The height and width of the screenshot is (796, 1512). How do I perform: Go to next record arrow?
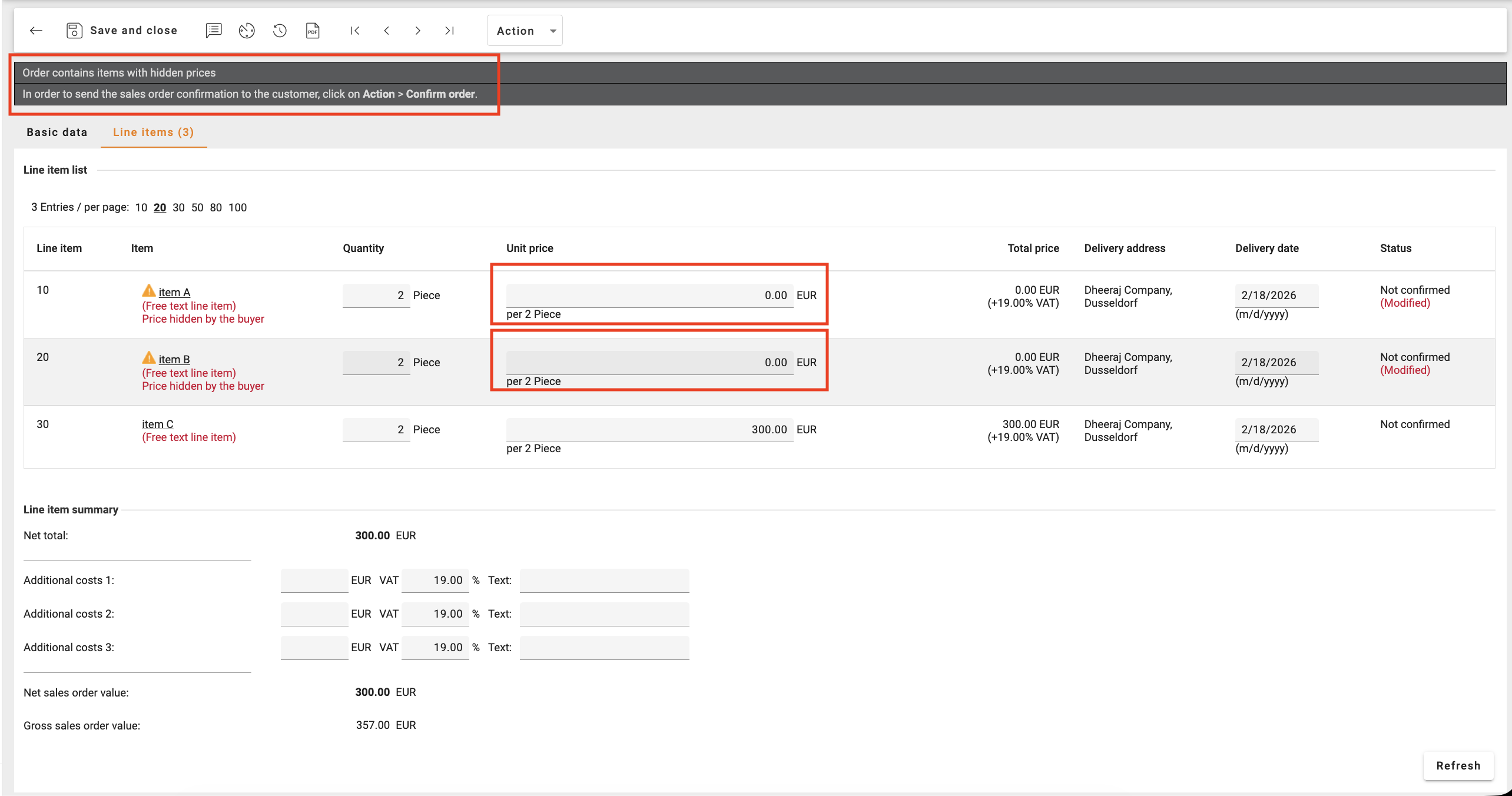417,31
